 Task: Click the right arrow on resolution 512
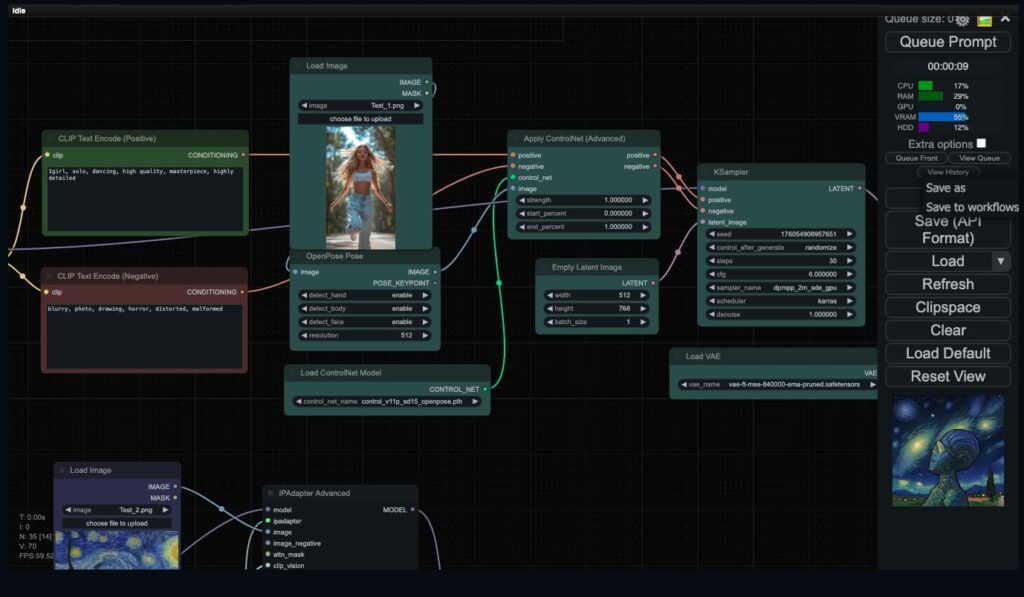(x=425, y=335)
